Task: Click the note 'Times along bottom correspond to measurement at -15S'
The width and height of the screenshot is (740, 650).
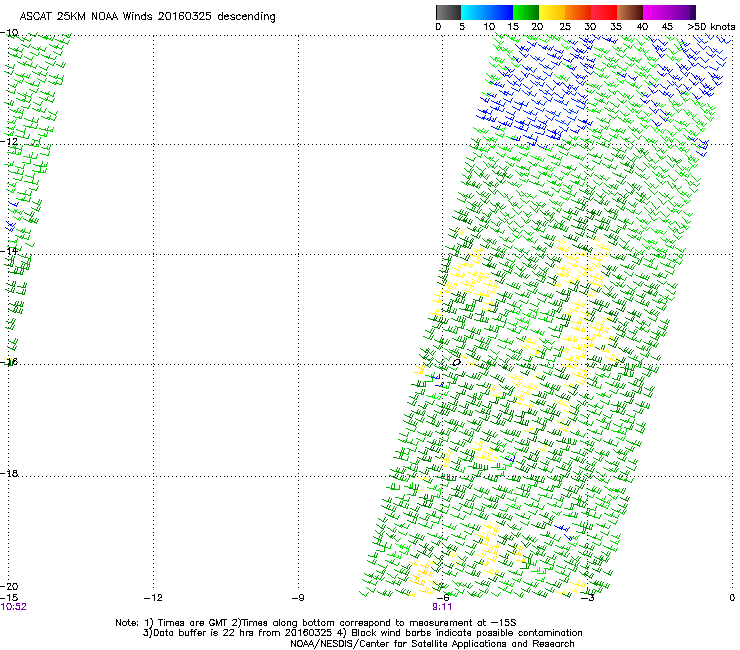Action: click(378, 623)
